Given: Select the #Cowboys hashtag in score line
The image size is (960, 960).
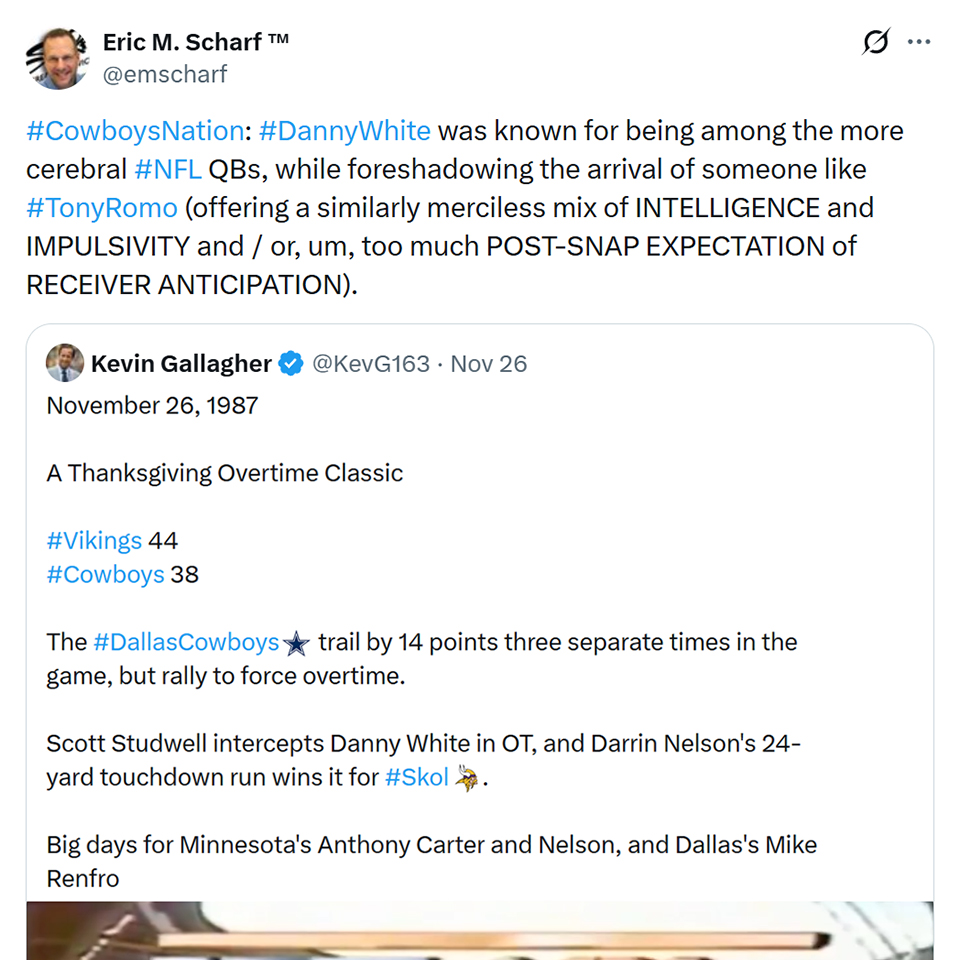Looking at the screenshot, I should (x=105, y=574).
